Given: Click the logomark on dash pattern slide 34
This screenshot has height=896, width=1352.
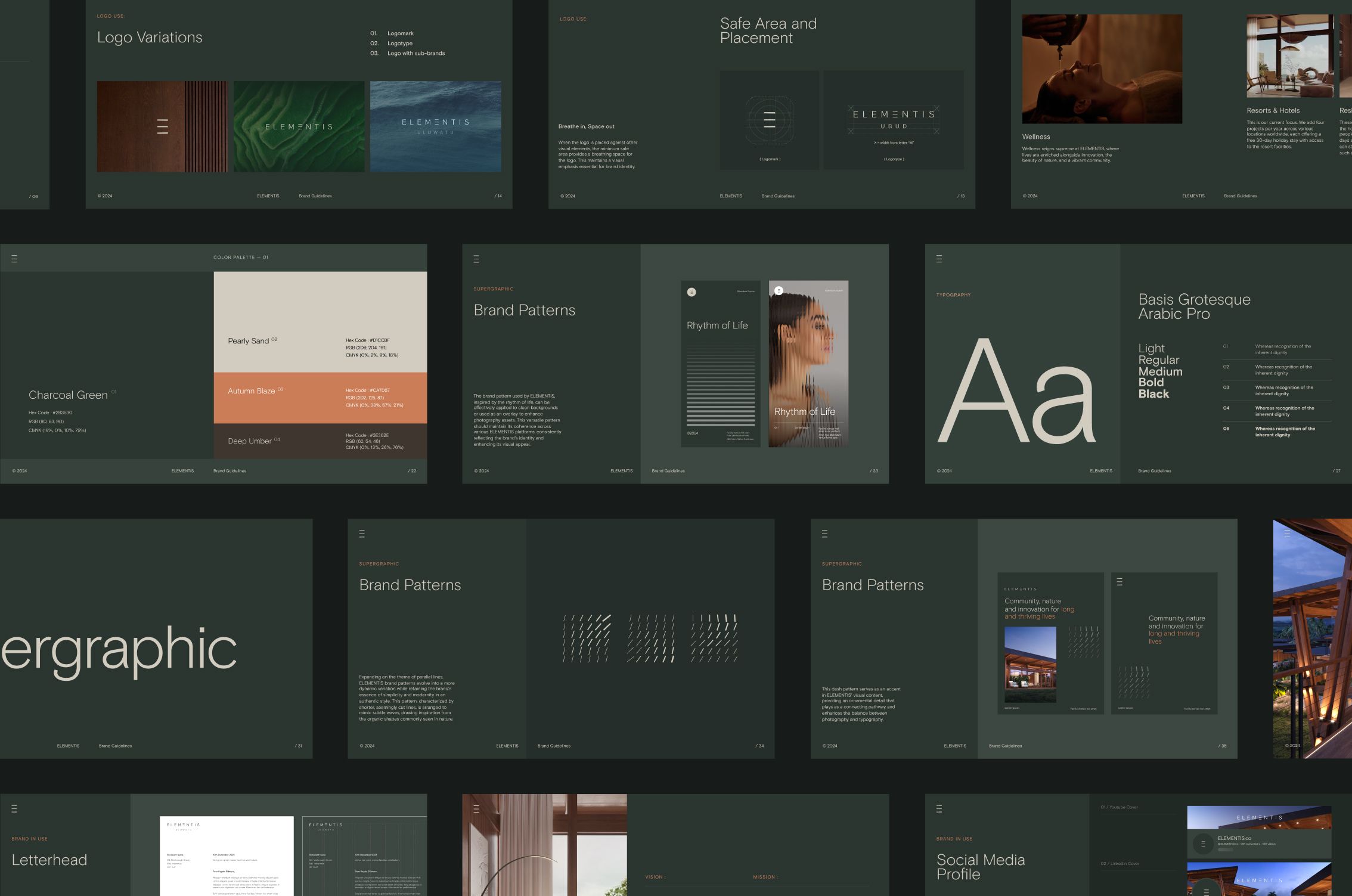Looking at the screenshot, I should 362,534.
